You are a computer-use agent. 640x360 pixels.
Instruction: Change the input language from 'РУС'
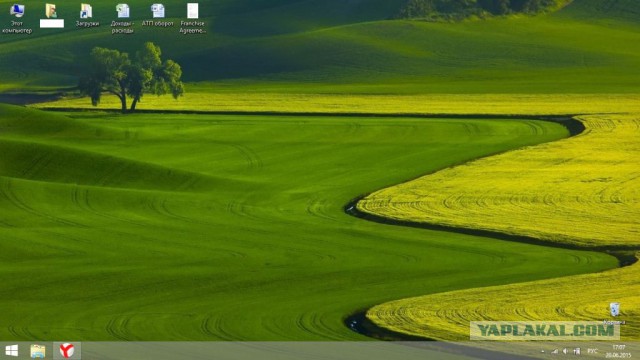(592, 351)
